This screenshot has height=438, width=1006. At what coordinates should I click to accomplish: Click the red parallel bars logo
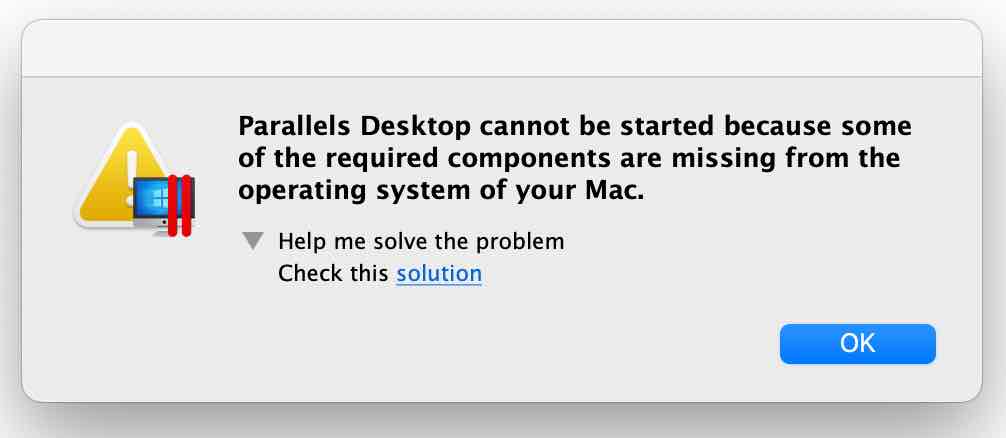tap(179, 206)
